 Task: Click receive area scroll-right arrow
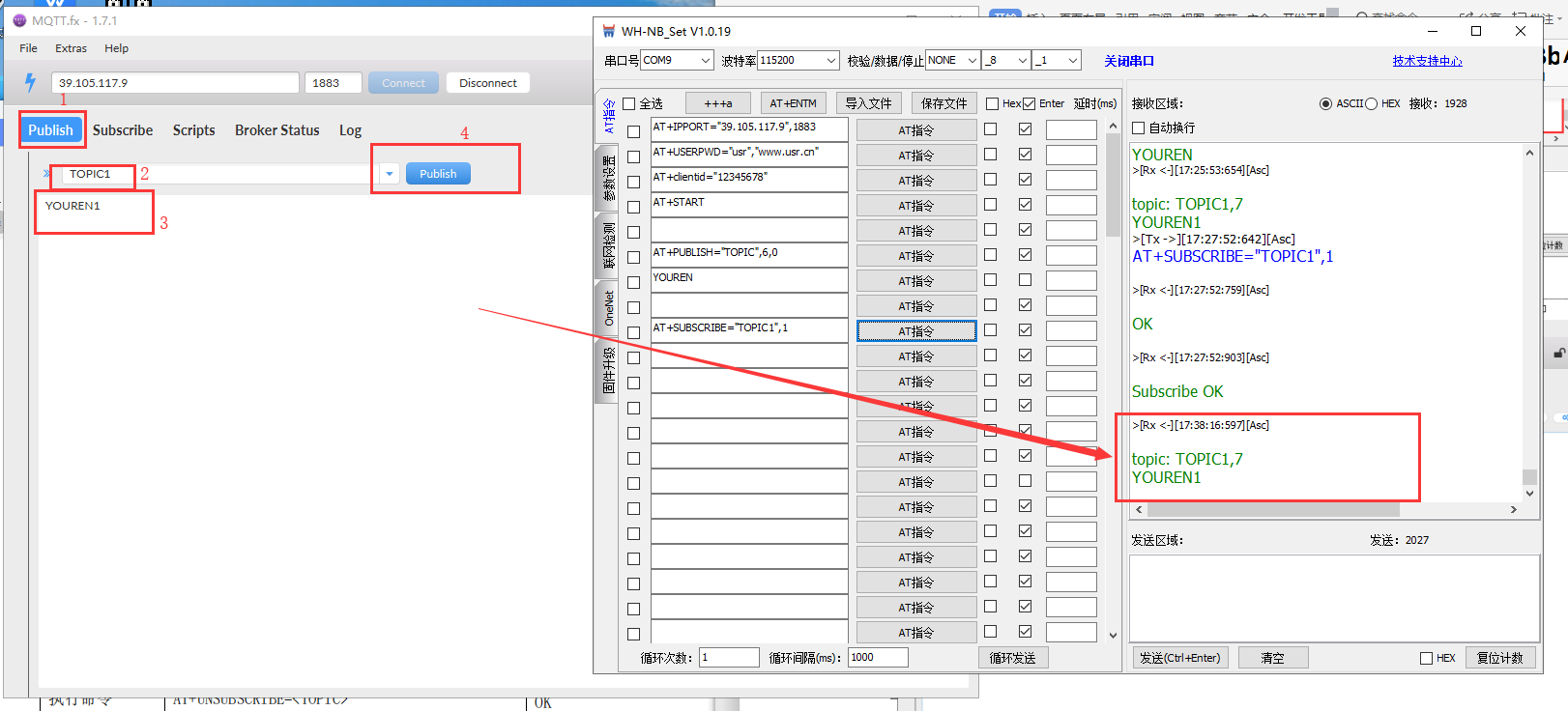[x=1513, y=509]
